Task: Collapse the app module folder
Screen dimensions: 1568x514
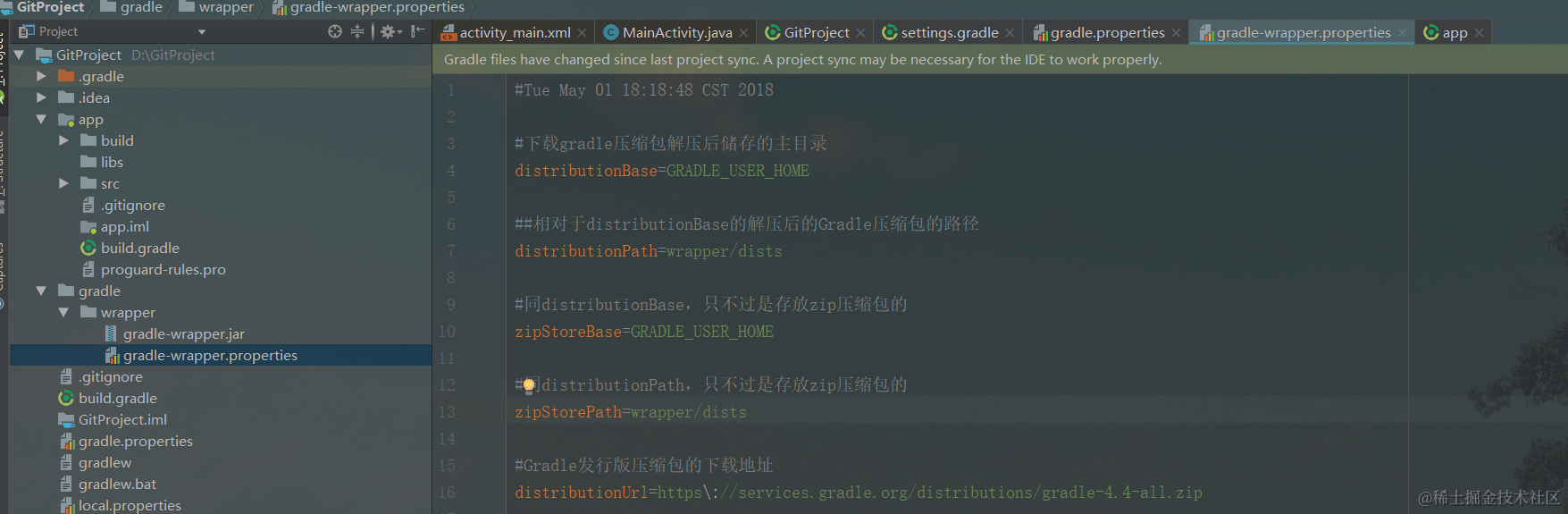Action: (x=41, y=119)
